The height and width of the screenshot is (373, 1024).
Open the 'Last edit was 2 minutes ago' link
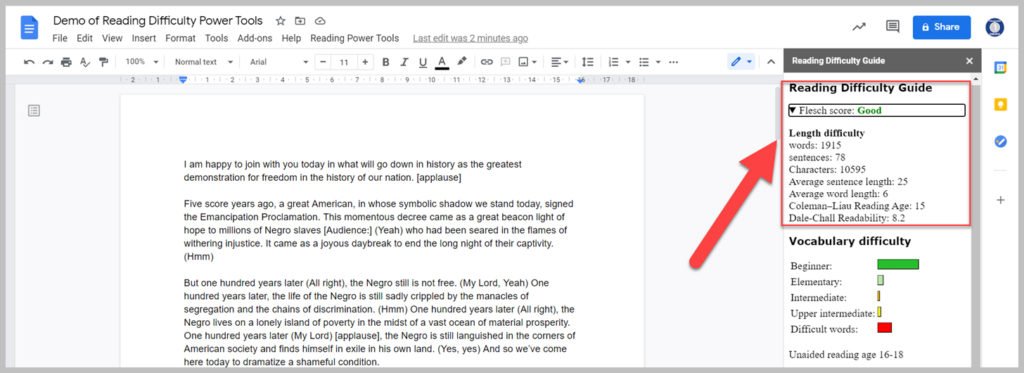coord(470,39)
